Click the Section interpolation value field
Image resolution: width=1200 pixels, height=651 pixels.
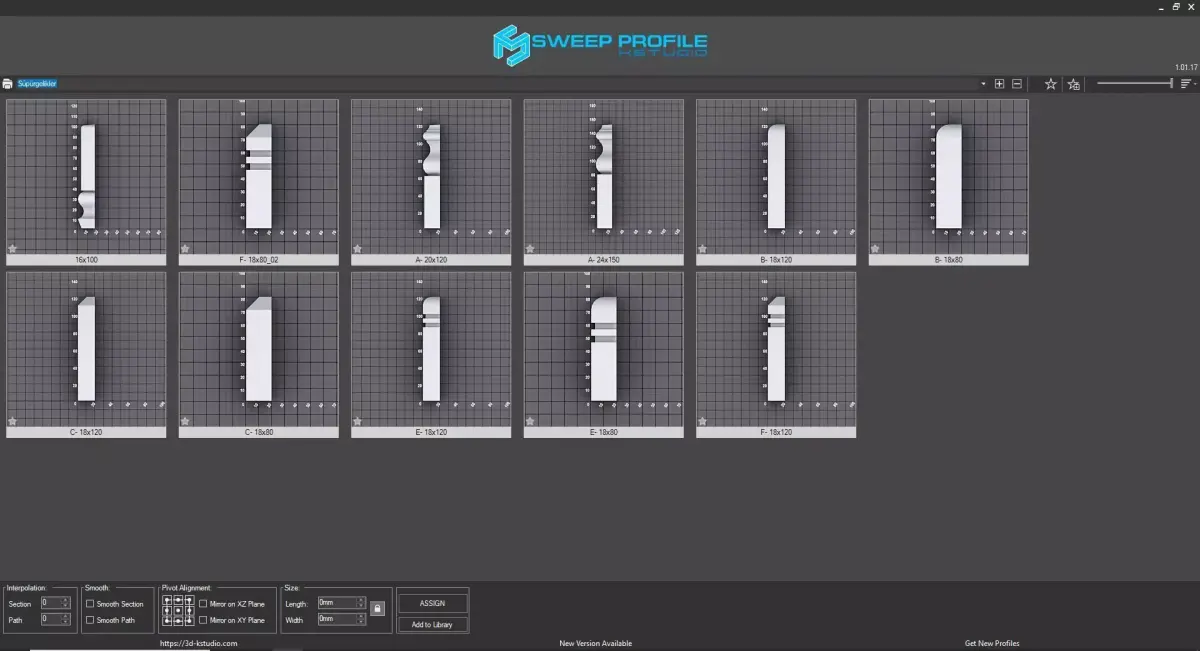click(x=51, y=603)
